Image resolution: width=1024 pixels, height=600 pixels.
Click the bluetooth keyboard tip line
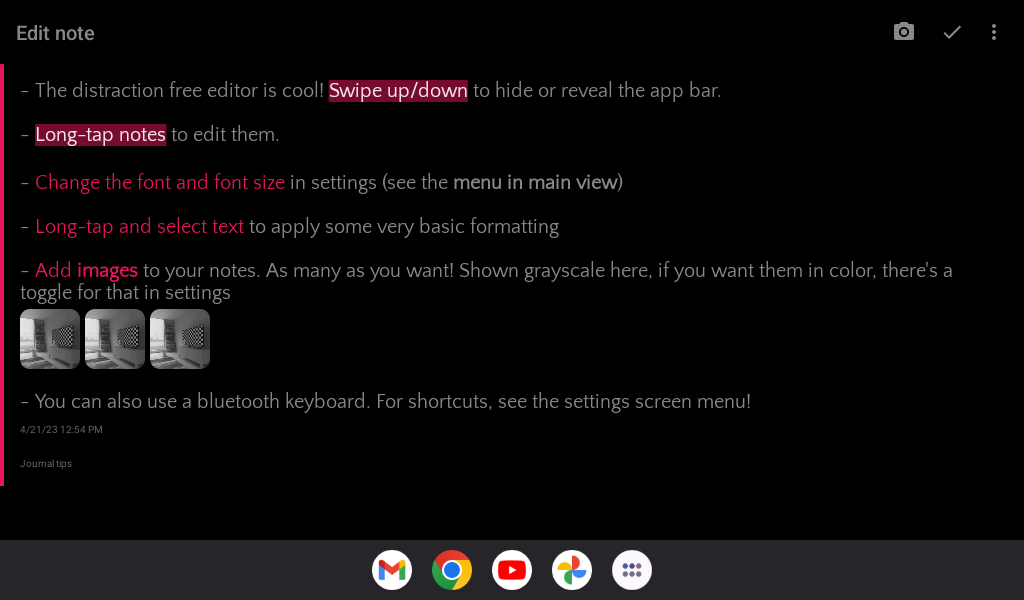(x=385, y=401)
